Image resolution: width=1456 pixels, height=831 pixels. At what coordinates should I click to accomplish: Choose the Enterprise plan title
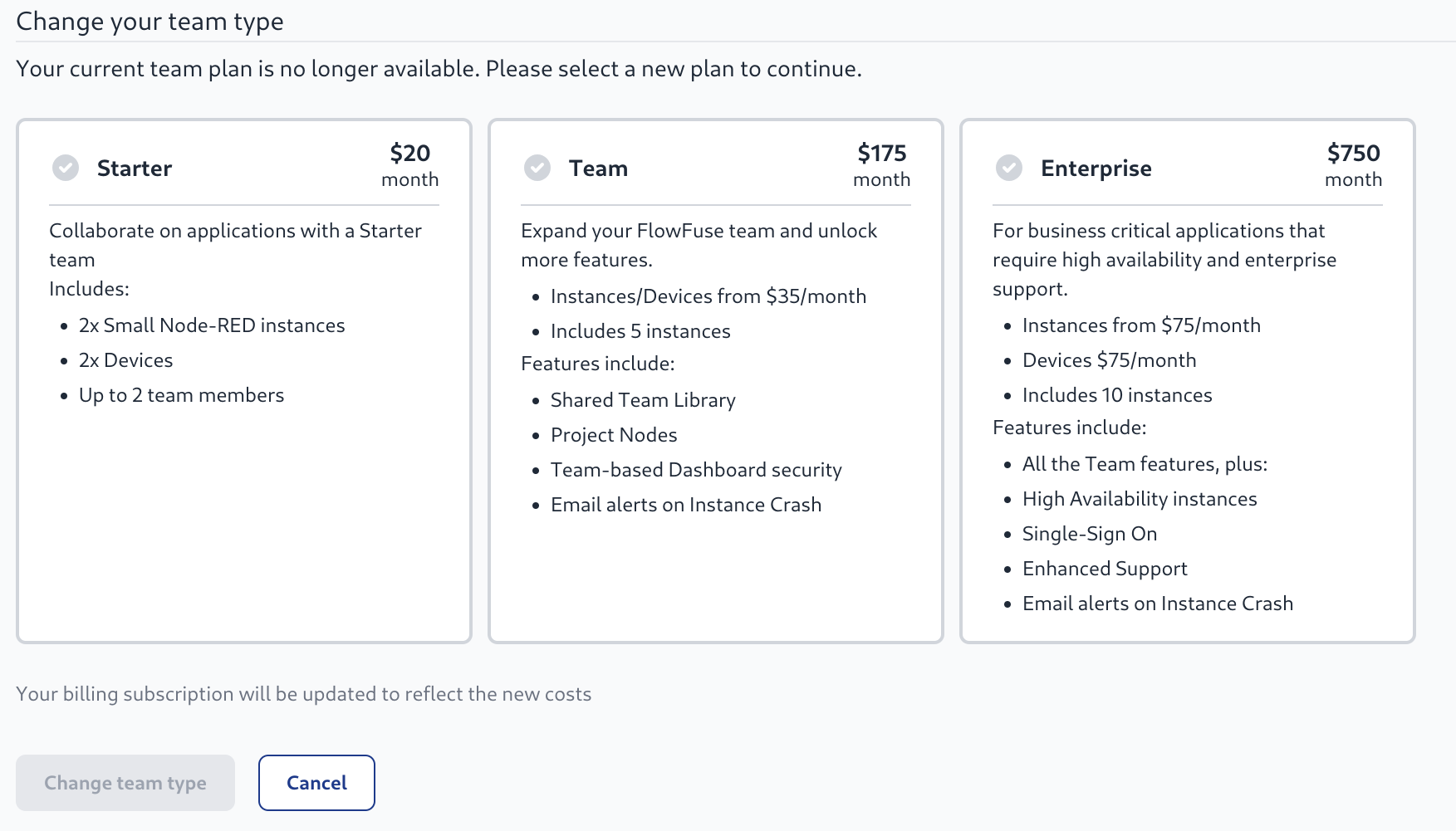coord(1096,169)
